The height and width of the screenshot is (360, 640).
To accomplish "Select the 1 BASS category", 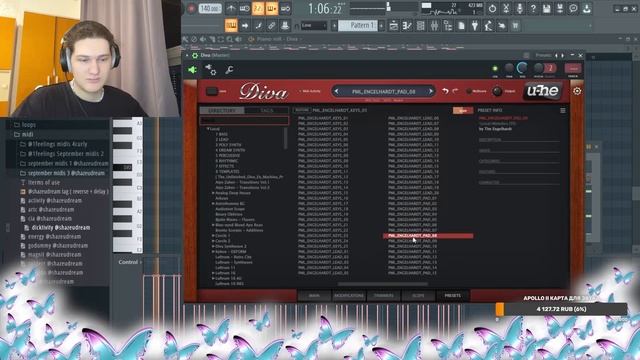I will [x=222, y=134].
